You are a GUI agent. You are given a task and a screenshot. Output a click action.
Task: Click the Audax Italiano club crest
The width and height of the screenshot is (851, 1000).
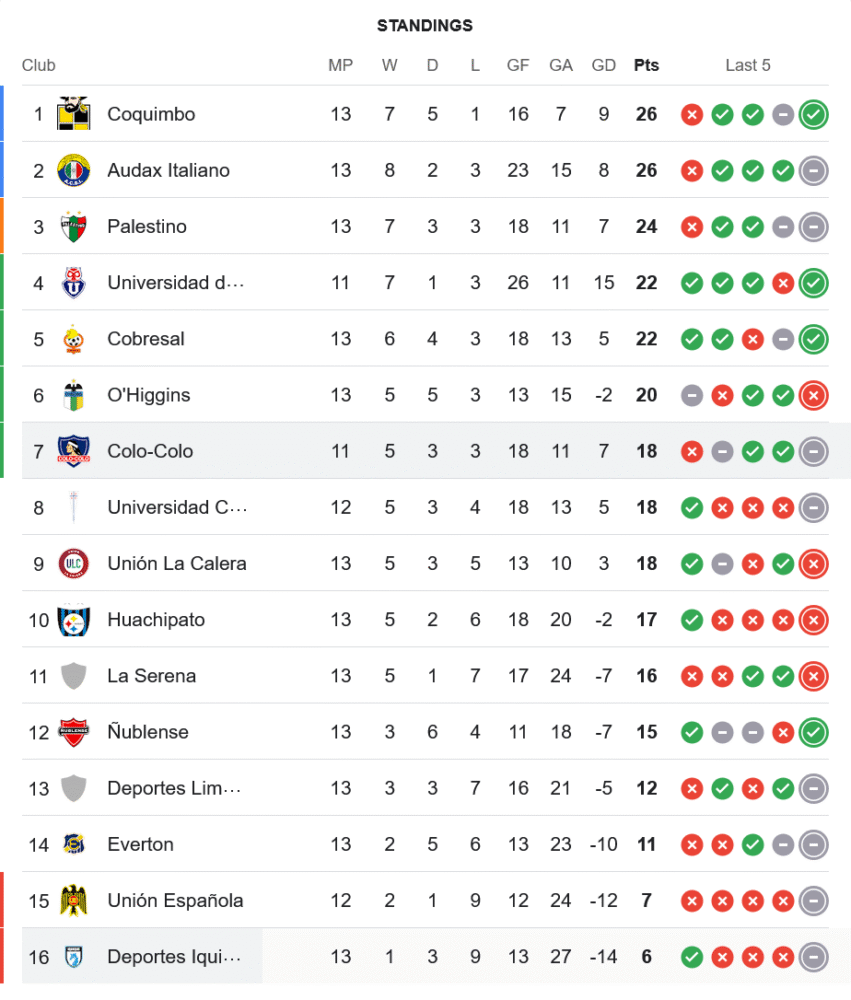coord(74,170)
